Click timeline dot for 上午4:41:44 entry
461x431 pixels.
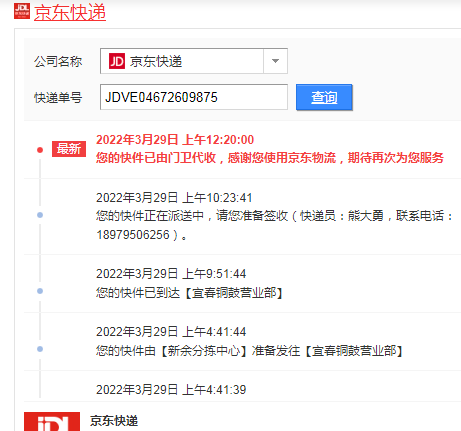coord(40,349)
